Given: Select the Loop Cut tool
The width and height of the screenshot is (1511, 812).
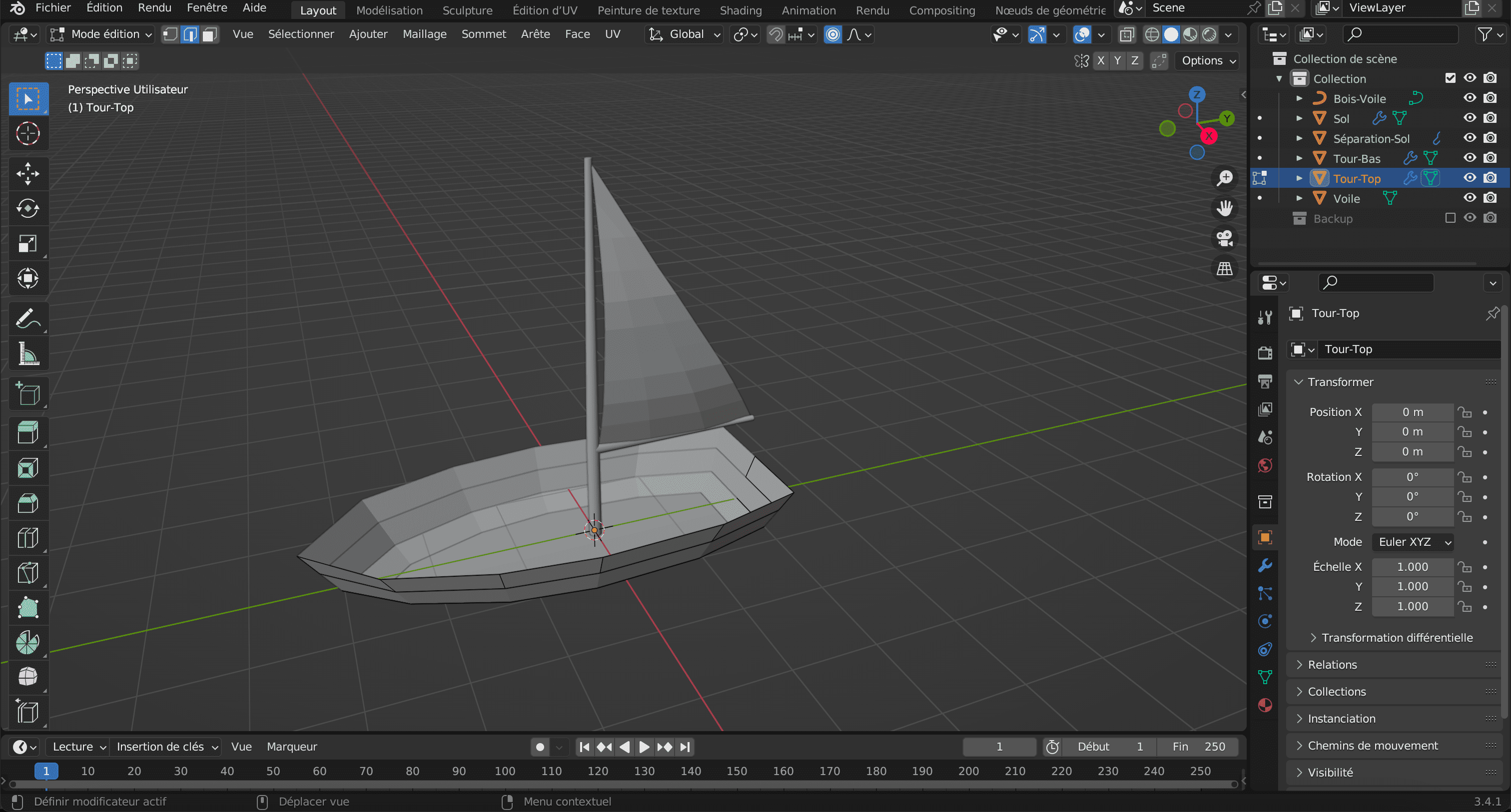Looking at the screenshot, I should [28, 538].
